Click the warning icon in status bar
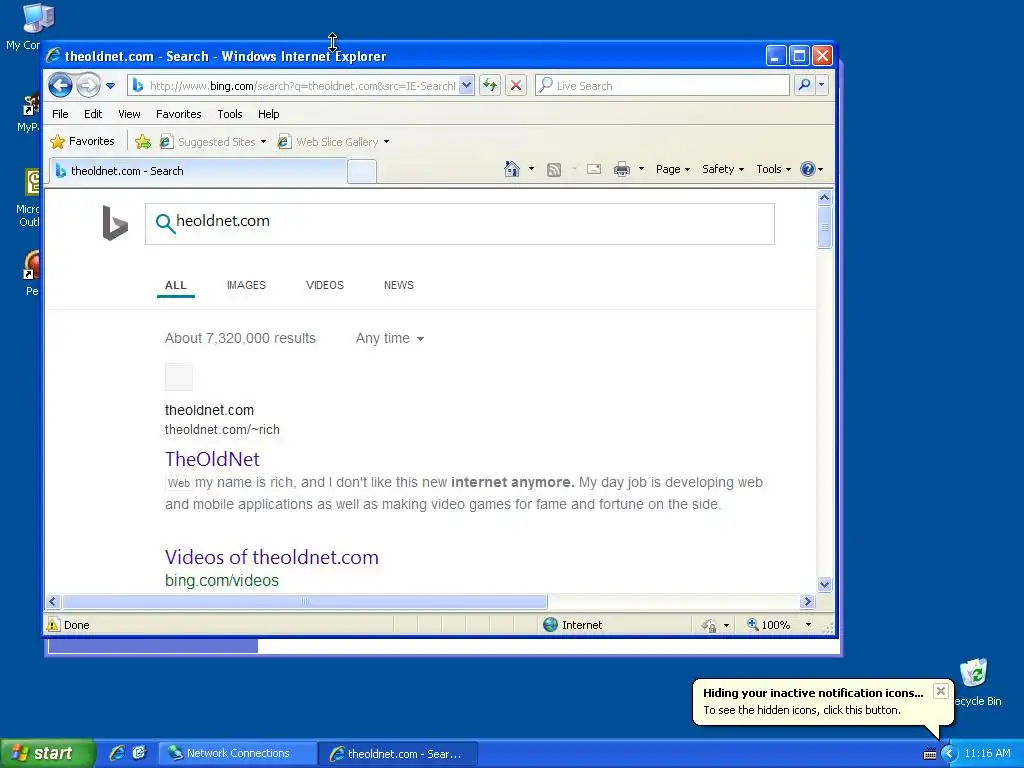 coord(54,624)
